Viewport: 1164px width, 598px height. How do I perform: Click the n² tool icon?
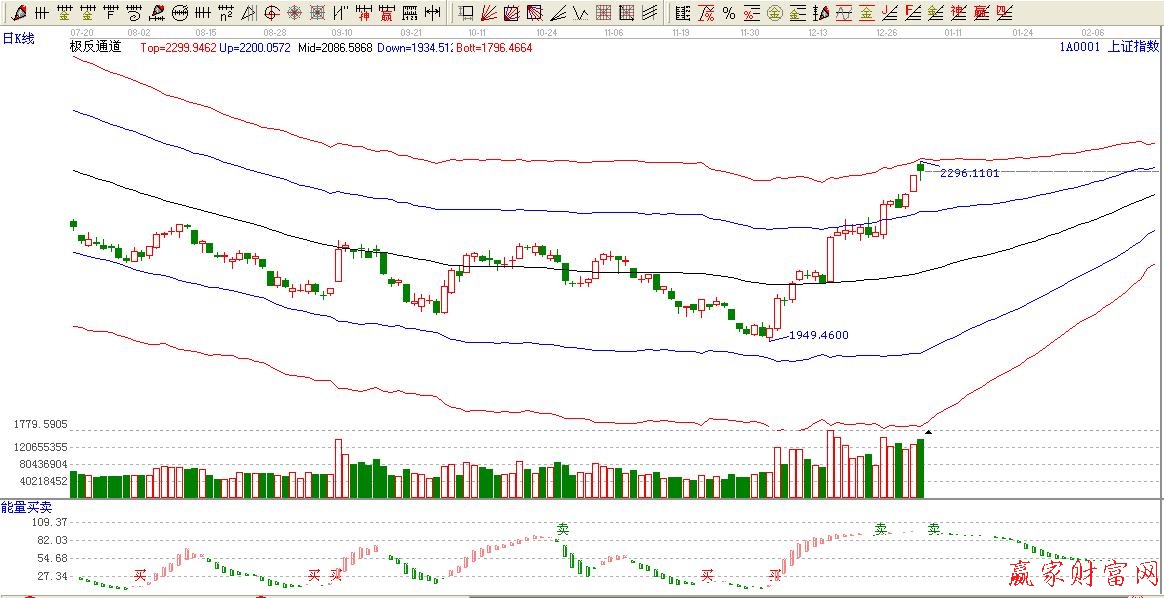[226, 13]
